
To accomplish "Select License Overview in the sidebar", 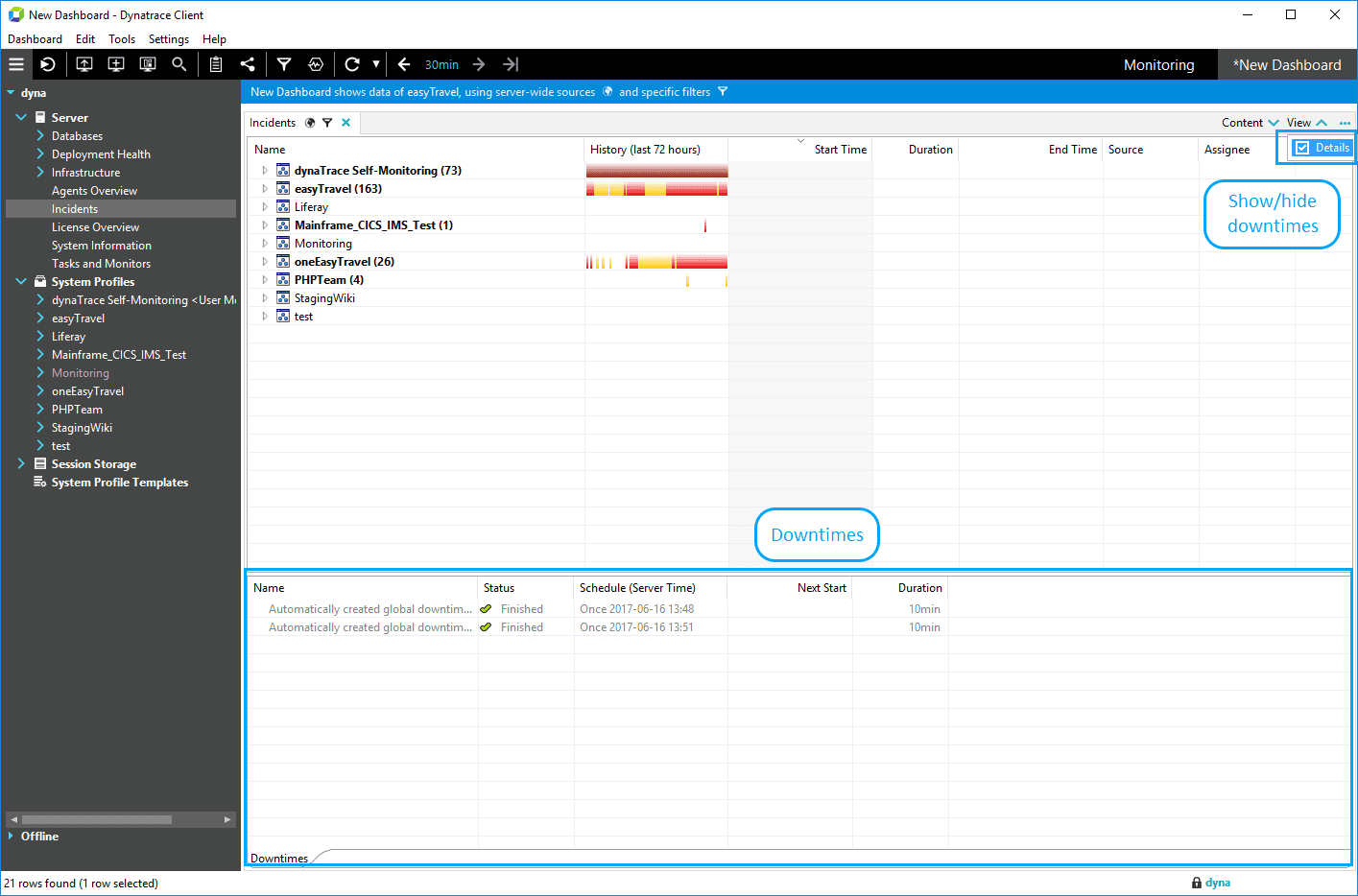I will 95,227.
